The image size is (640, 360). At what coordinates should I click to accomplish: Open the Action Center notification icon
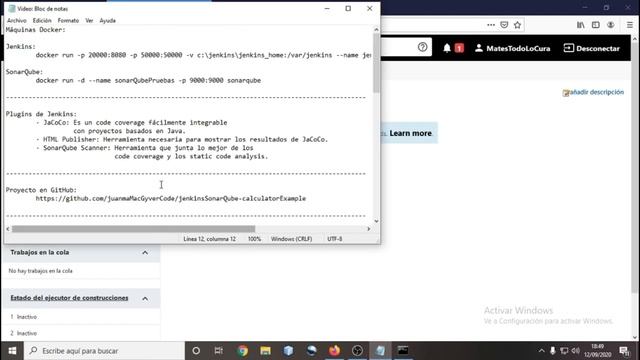[x=624, y=351]
